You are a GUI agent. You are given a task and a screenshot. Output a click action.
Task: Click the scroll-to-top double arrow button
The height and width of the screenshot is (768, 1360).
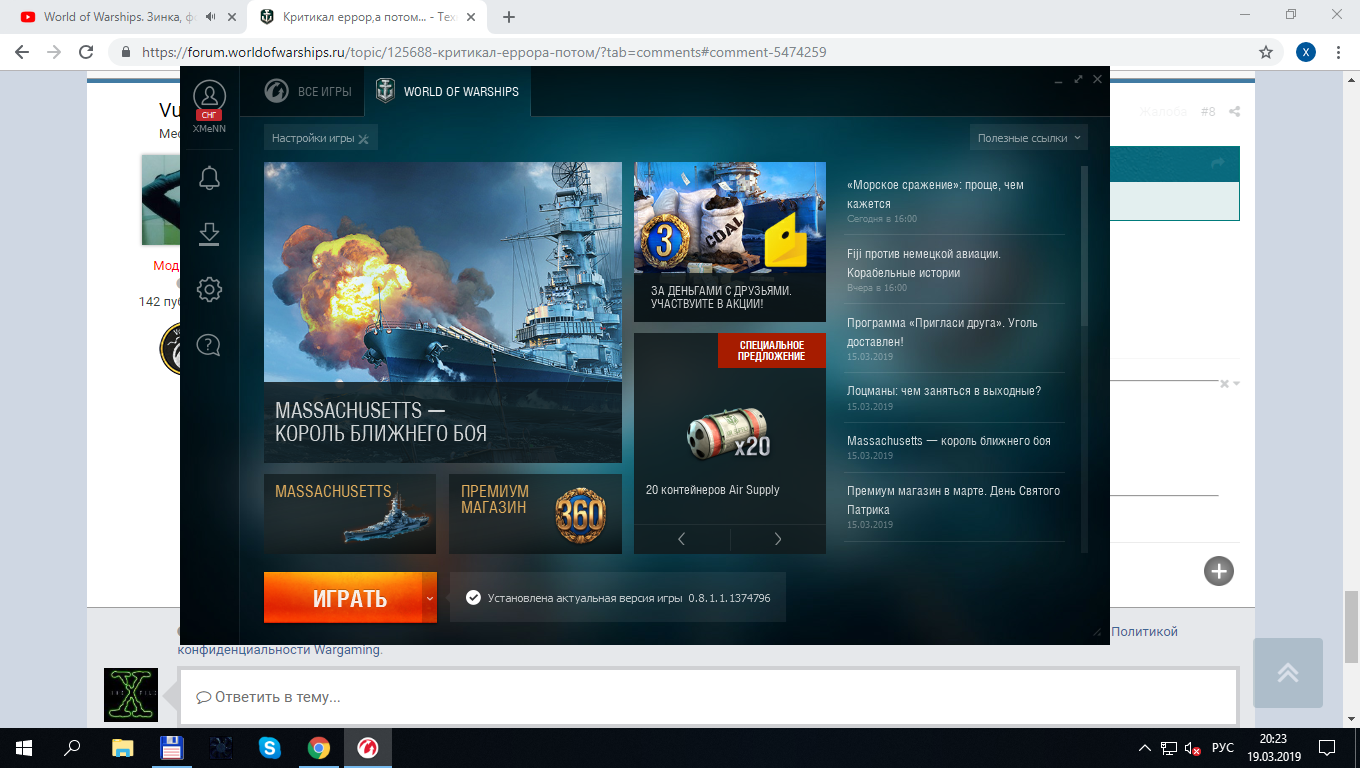pyautogui.click(x=1288, y=673)
